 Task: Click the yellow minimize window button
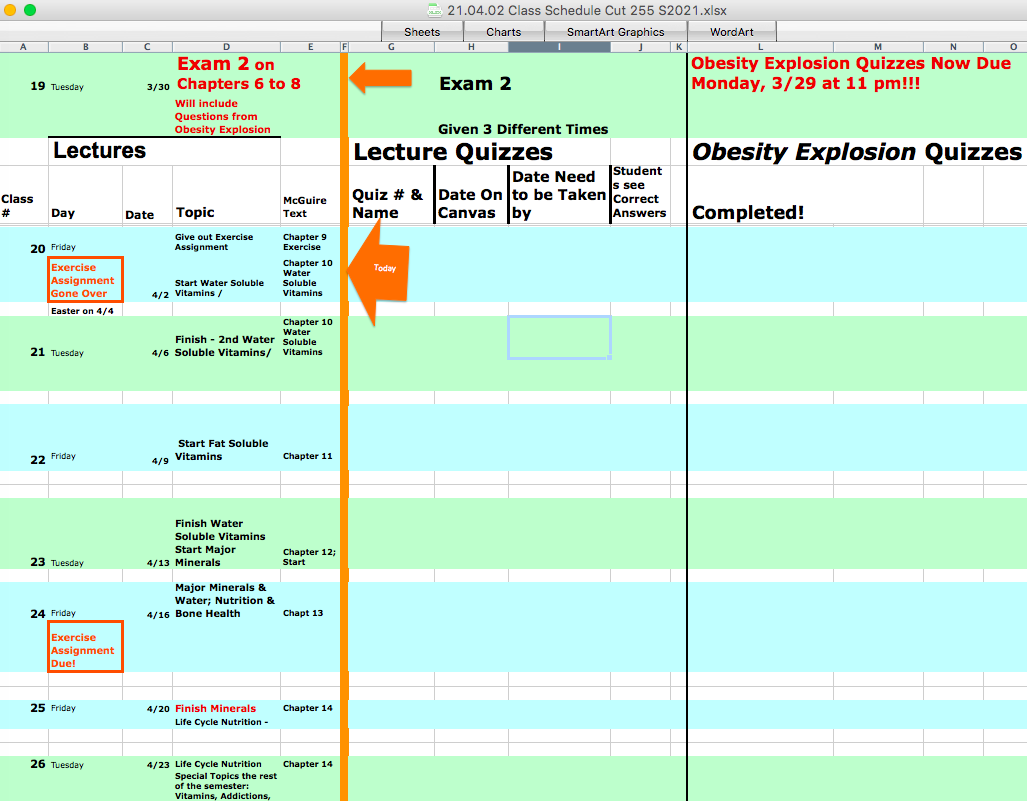tap(12, 10)
